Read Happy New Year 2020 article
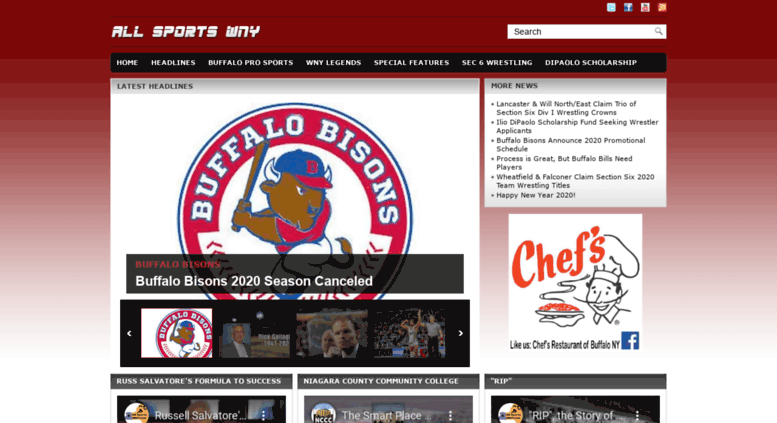This screenshot has height=423, width=777. 536,195
